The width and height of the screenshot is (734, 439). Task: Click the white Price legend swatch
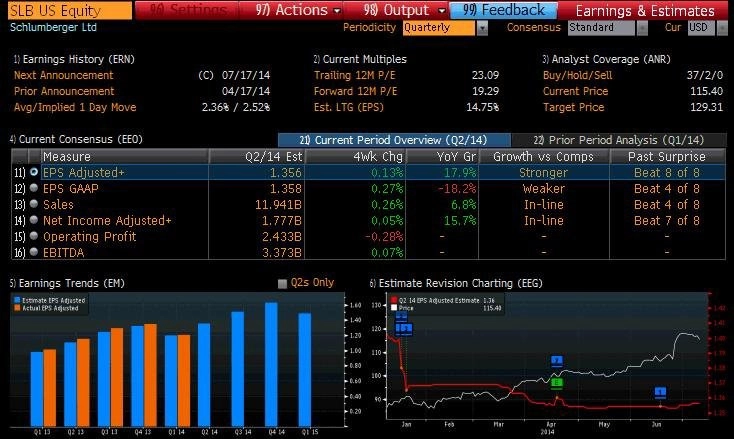pos(394,308)
